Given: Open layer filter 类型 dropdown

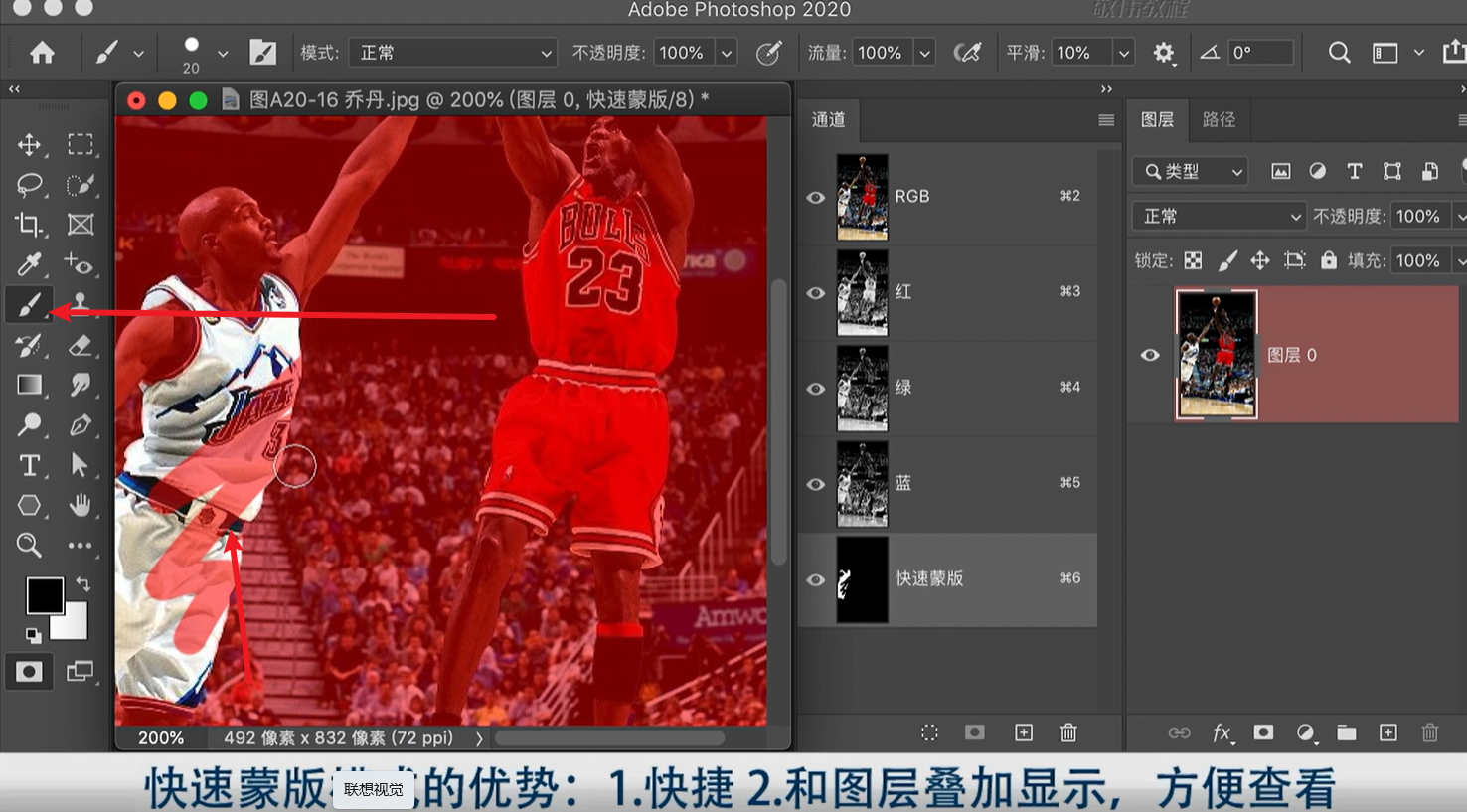Looking at the screenshot, I should (1190, 171).
